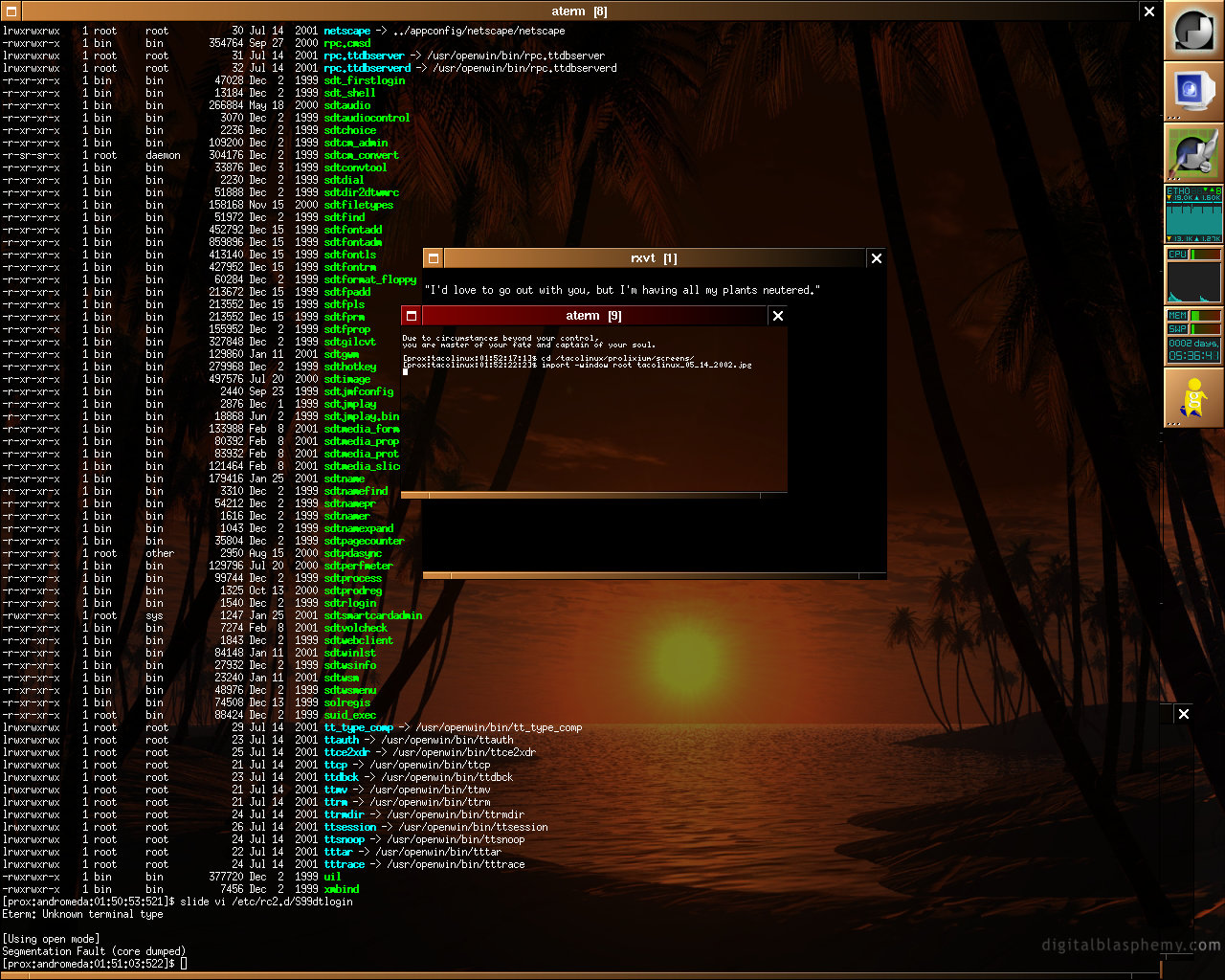Click the rpc.cmsd file name
Viewport: 1225px width, 980px height.
tap(347, 43)
